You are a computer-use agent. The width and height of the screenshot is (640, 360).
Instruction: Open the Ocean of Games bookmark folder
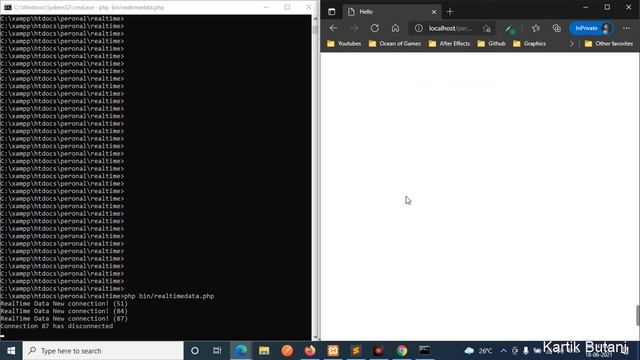pos(394,44)
